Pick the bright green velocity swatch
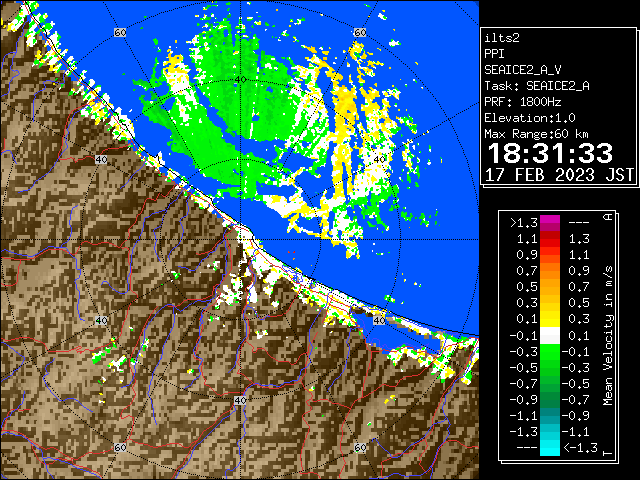640x480 pixels. coord(550,352)
